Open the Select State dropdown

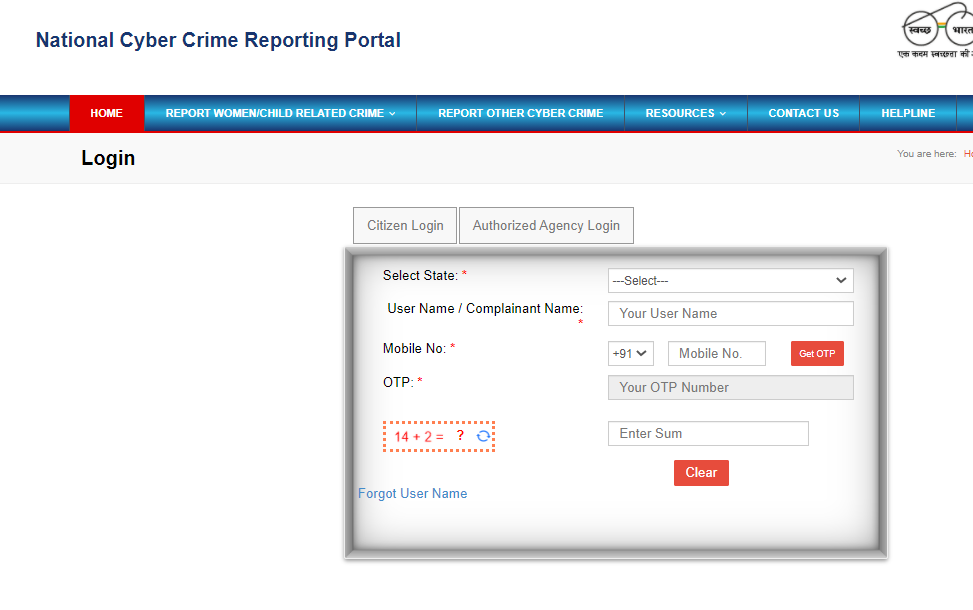[730, 280]
